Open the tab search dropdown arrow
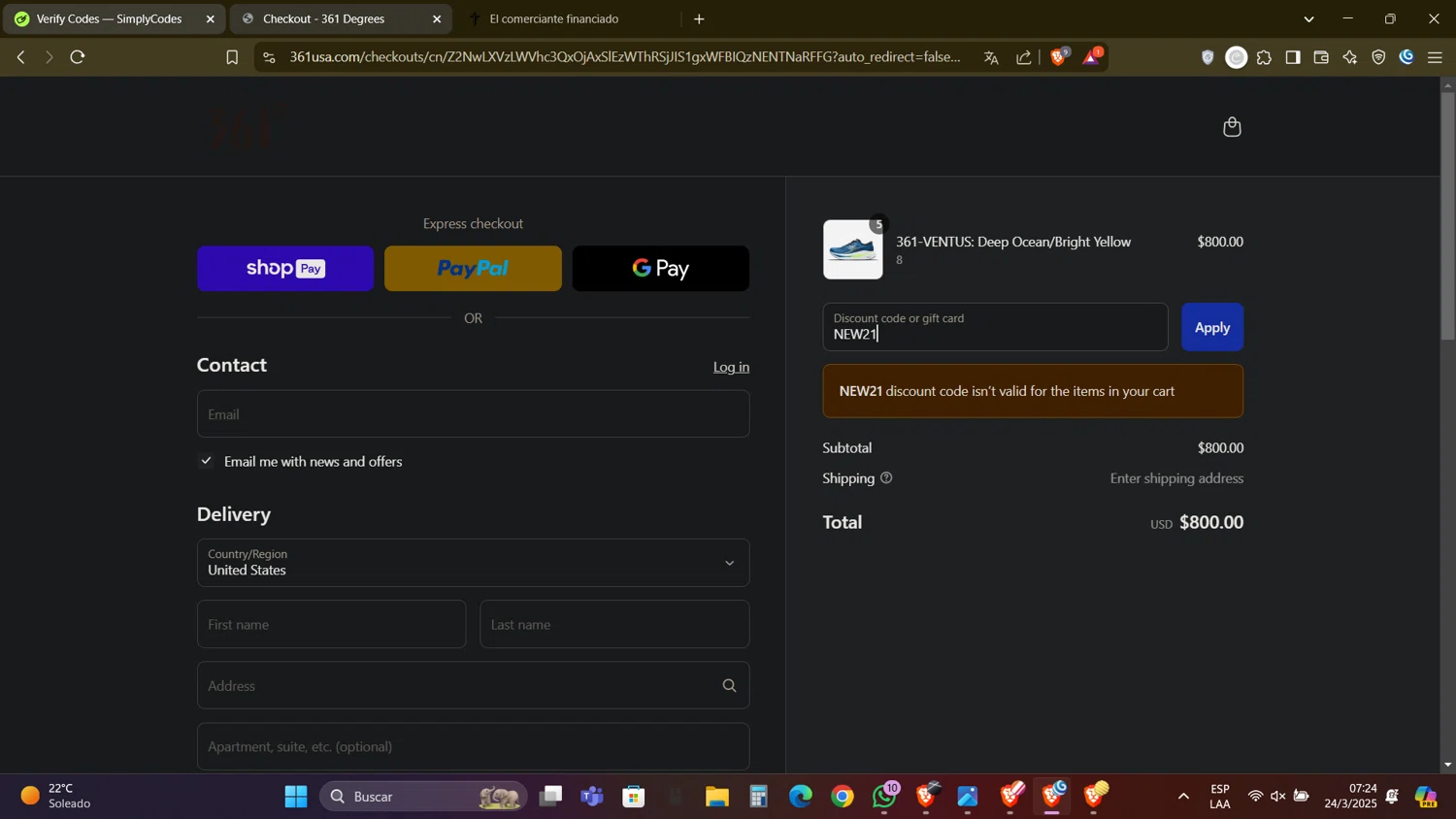This screenshot has width=1456, height=819. pyautogui.click(x=1308, y=19)
